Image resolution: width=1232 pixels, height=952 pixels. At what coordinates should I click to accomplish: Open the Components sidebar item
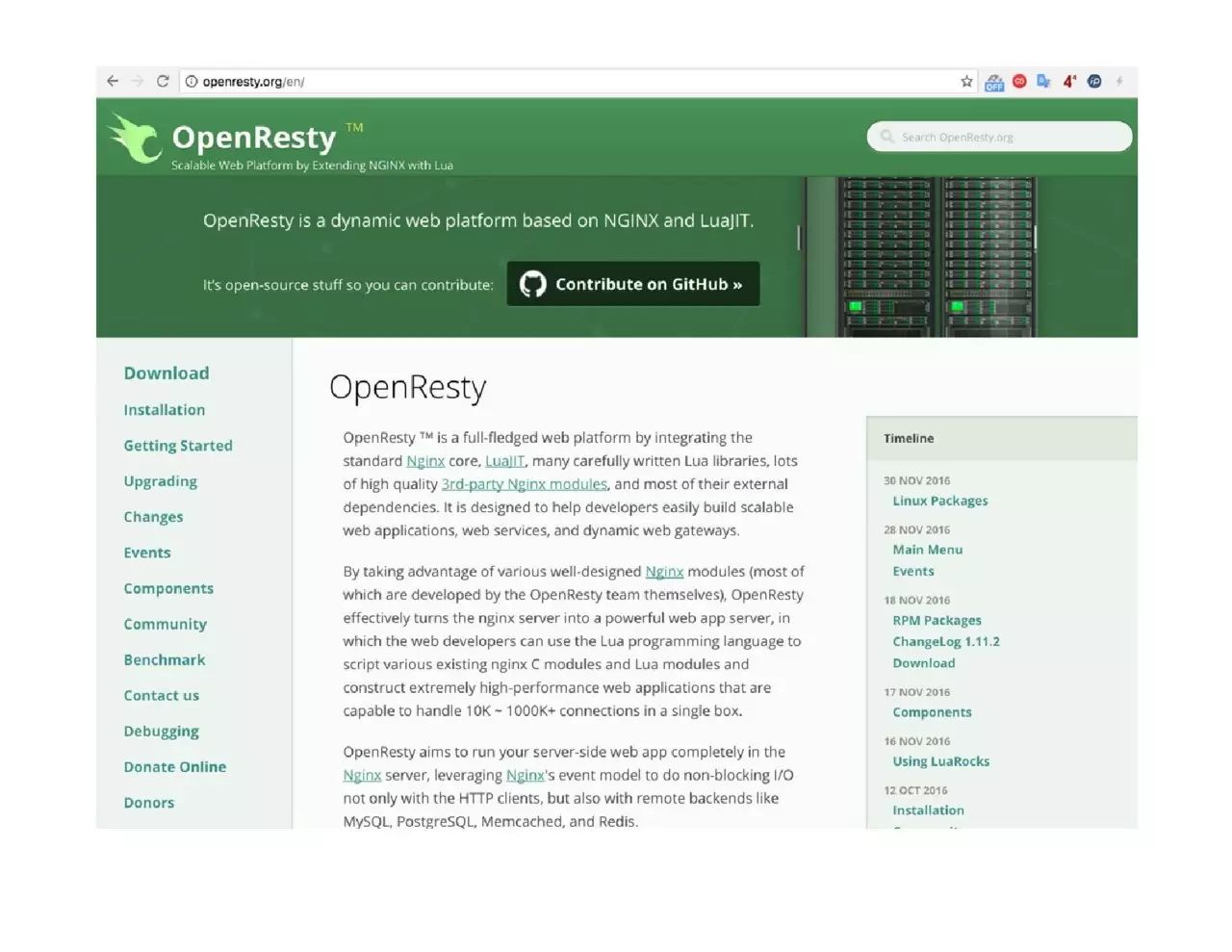168,588
